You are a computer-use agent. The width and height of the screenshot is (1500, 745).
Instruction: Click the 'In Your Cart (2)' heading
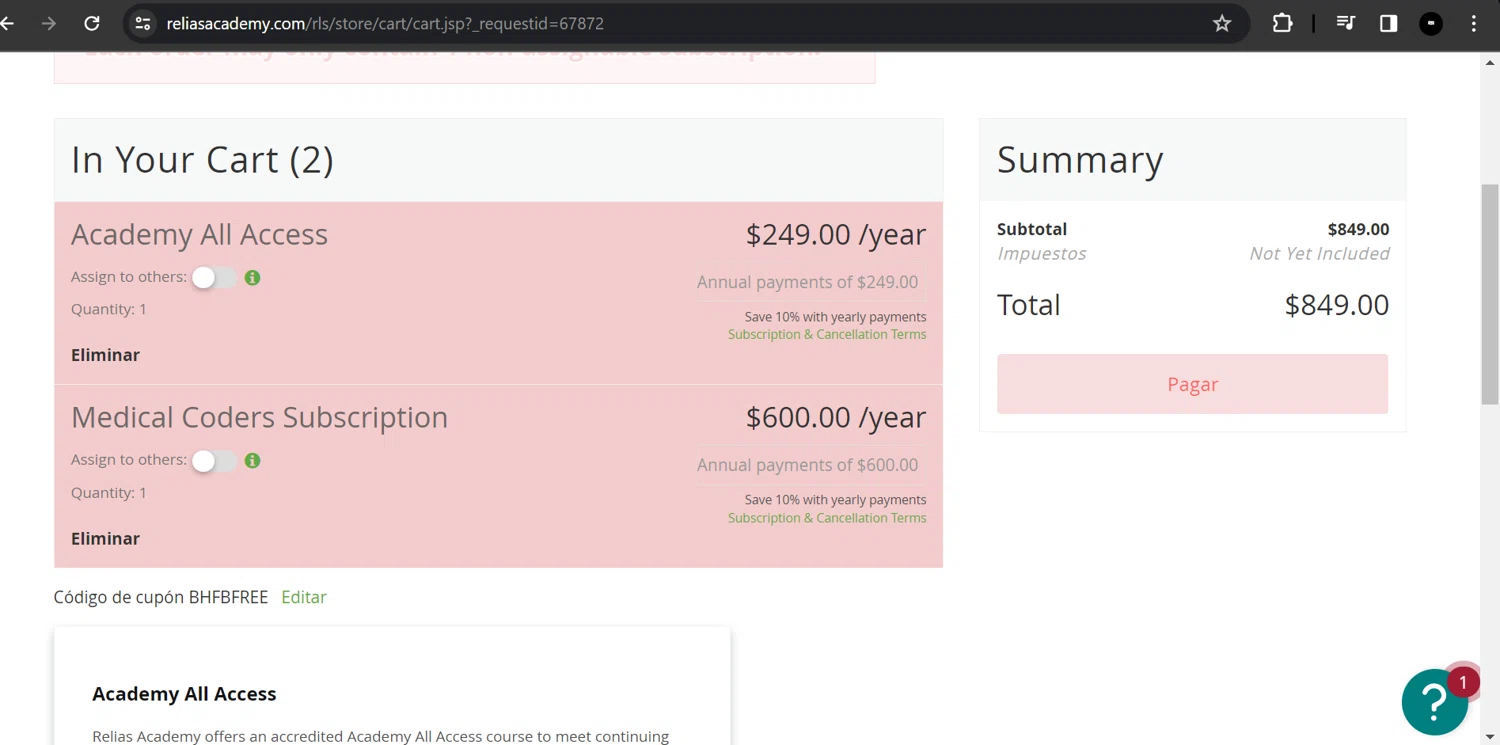click(202, 160)
